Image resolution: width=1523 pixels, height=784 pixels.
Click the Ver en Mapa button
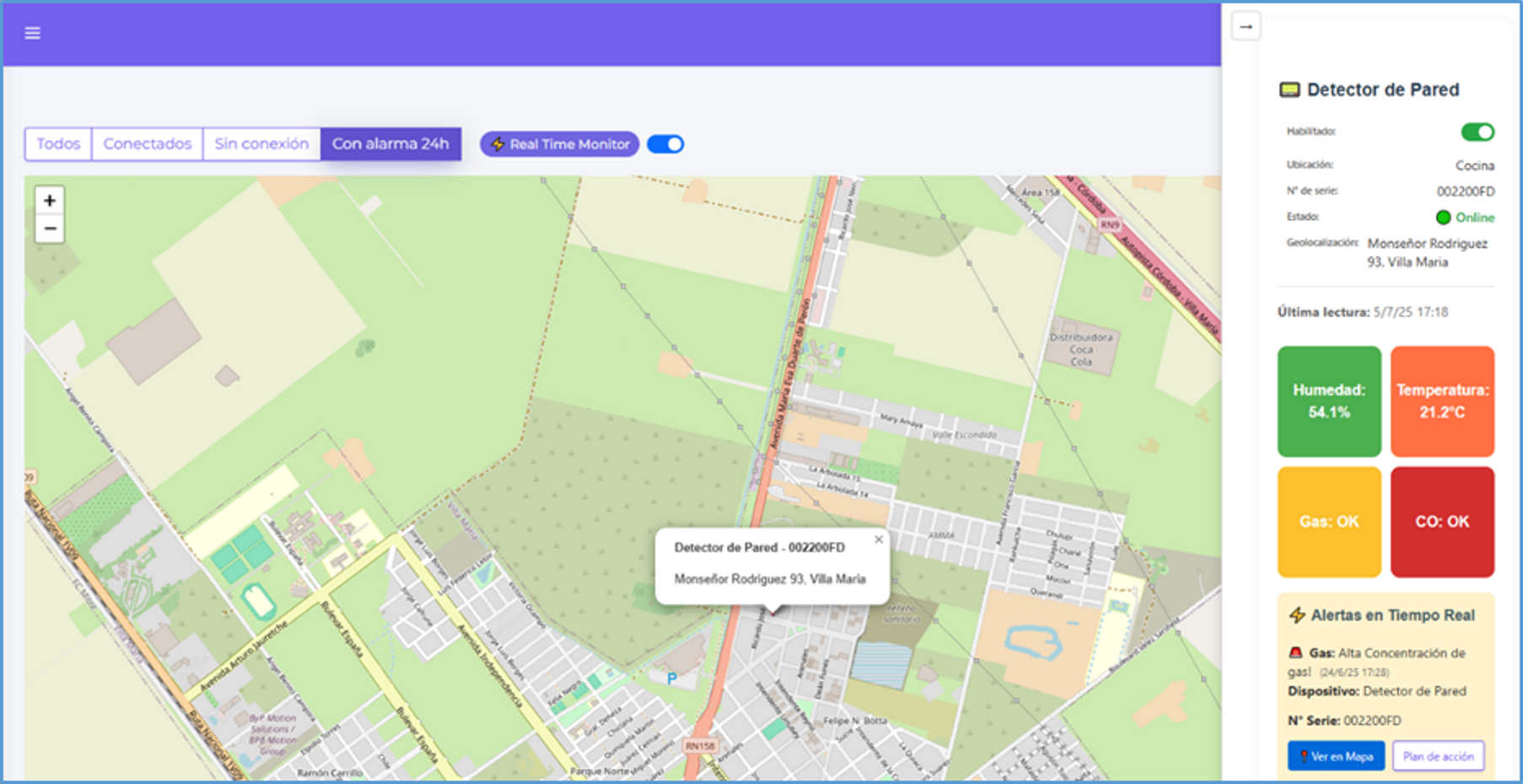[1336, 756]
